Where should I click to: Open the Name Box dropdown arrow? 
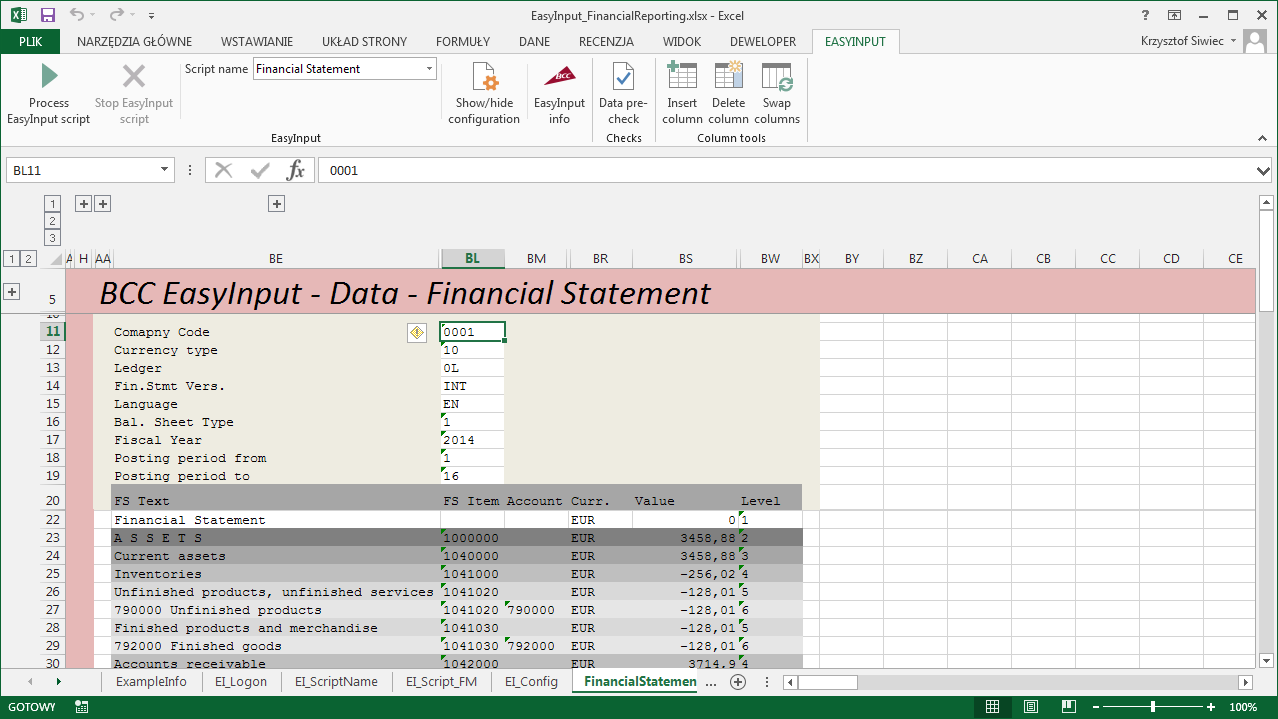165,171
